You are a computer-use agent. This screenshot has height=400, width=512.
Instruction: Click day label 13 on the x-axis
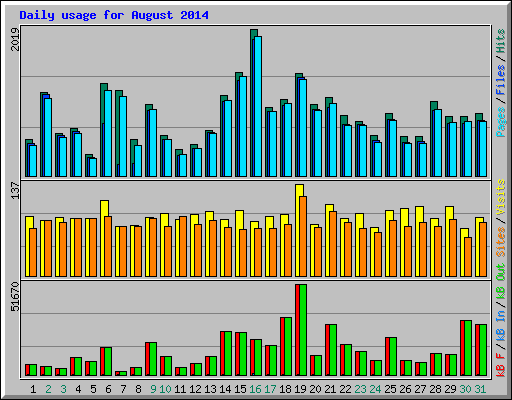[210, 389]
